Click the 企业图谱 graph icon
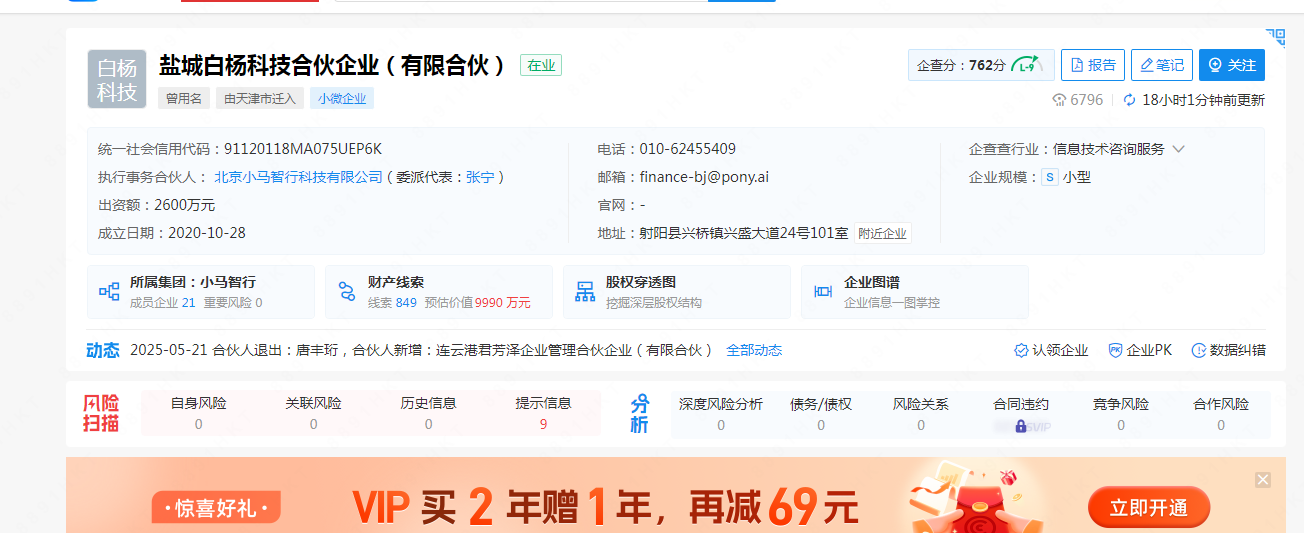Viewport: 1304px width, 533px height. coord(823,292)
